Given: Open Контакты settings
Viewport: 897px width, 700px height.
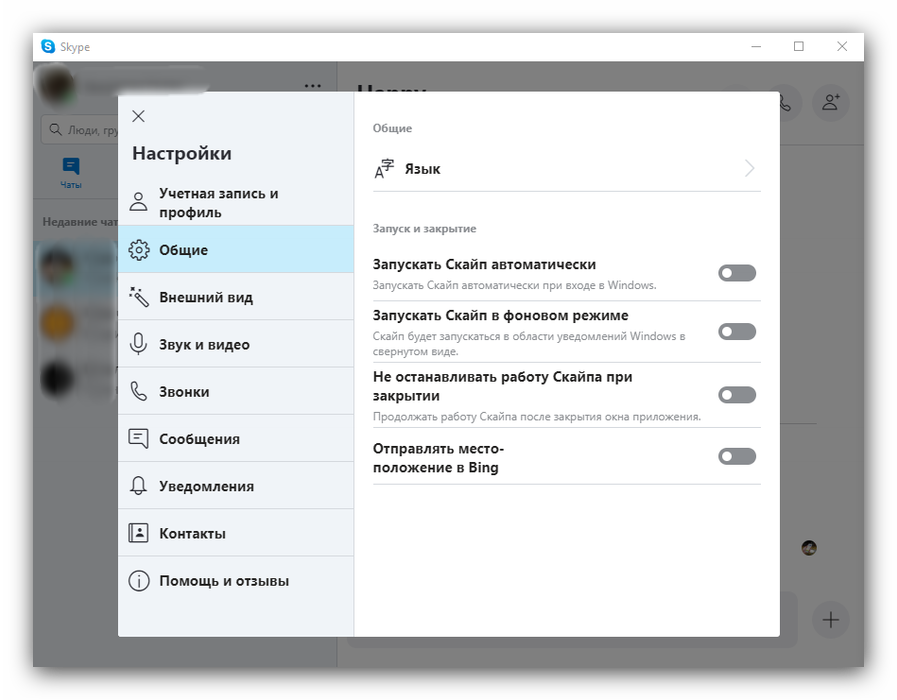Looking at the screenshot, I should 236,534.
